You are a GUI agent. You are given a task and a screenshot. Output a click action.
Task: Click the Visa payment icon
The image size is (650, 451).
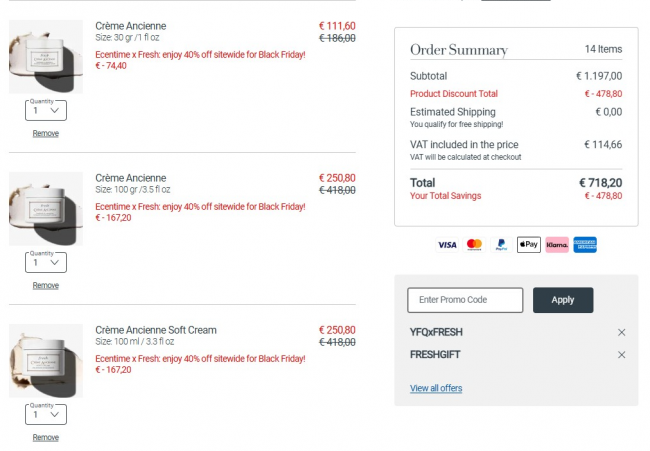(447, 244)
